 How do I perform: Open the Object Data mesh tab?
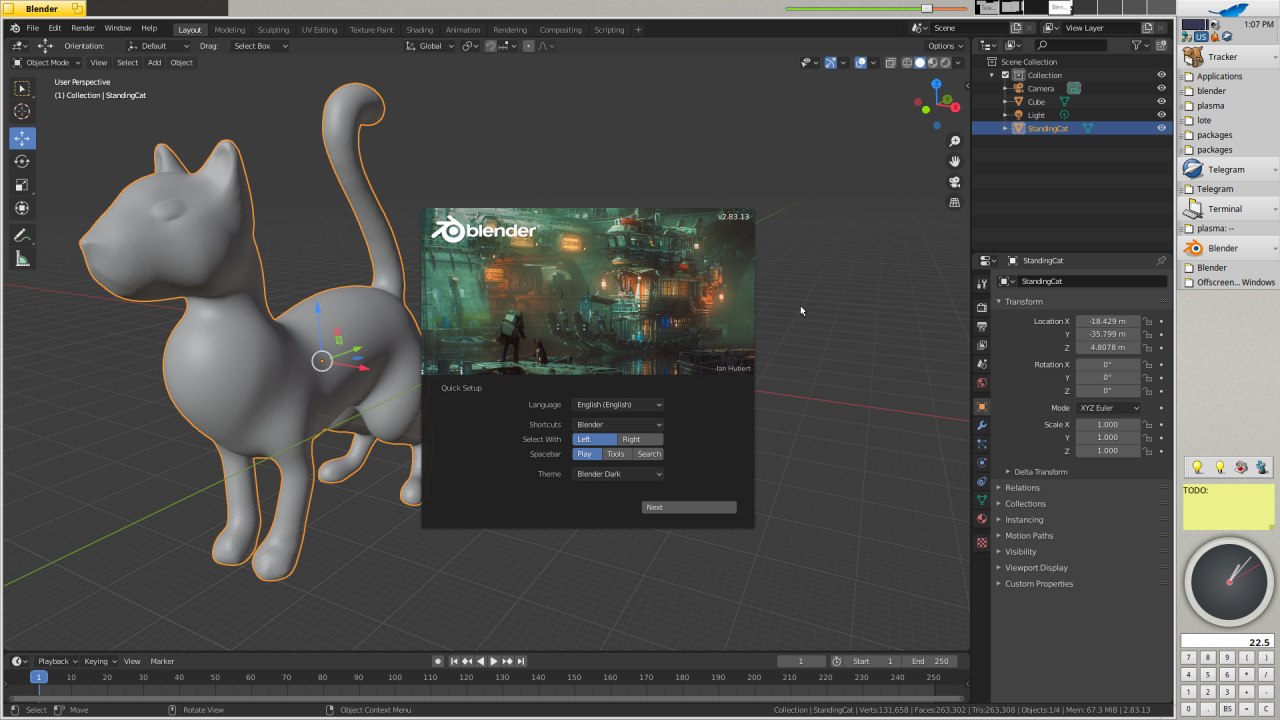(x=982, y=500)
